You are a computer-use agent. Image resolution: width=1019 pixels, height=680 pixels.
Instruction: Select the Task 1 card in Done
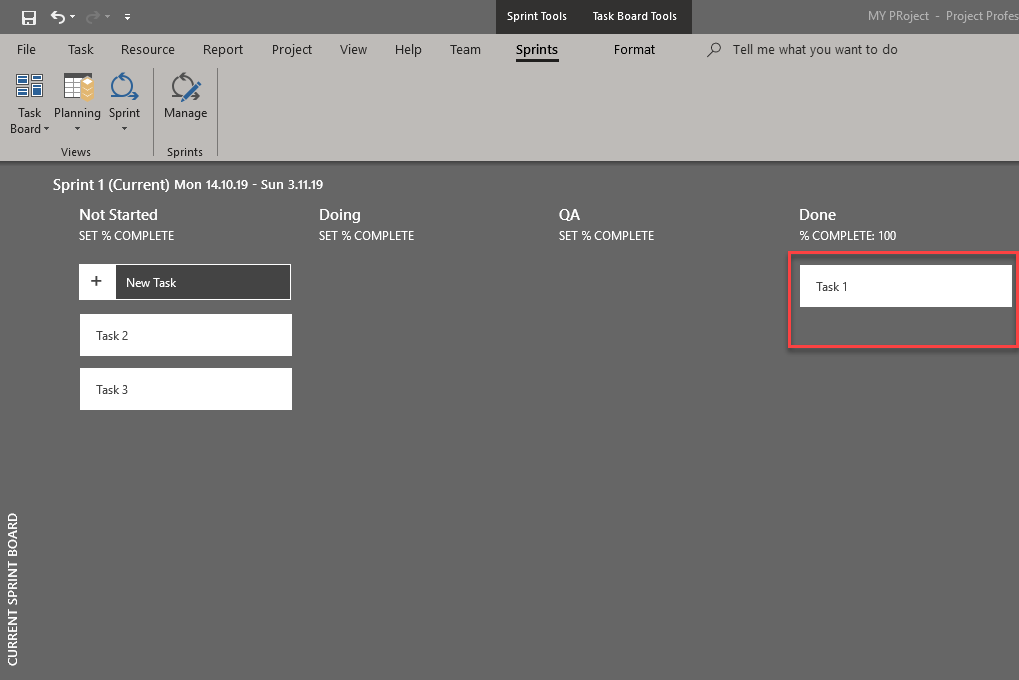tap(905, 286)
